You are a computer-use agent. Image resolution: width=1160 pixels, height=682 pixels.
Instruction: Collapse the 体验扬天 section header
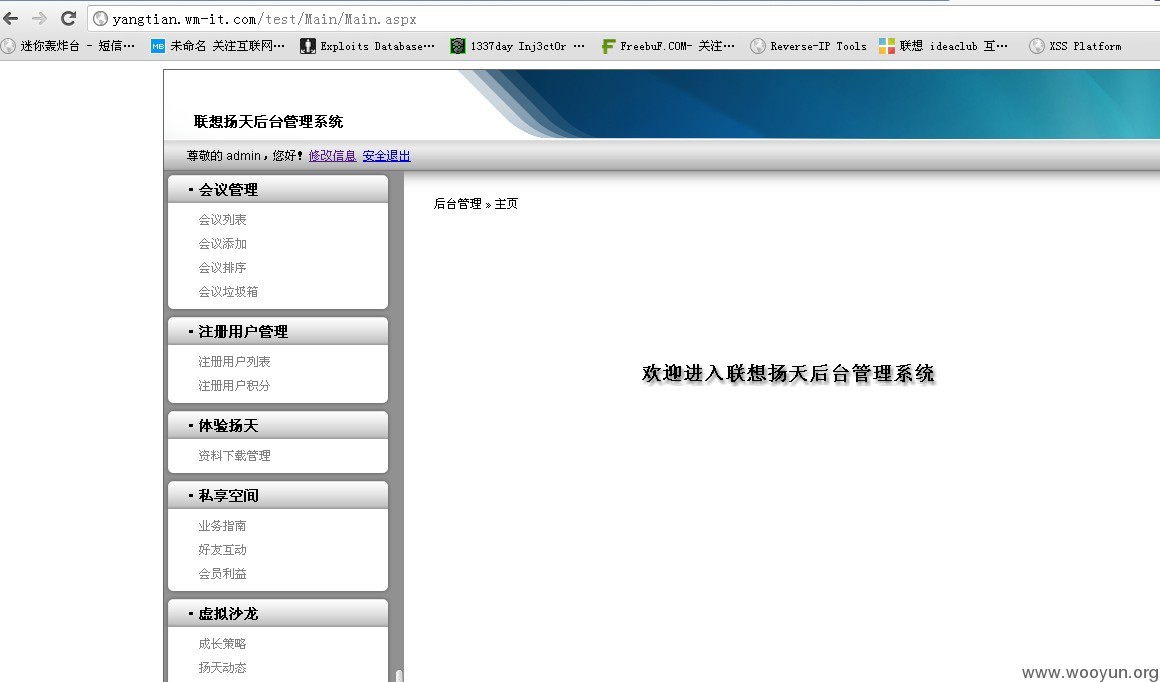click(278, 425)
